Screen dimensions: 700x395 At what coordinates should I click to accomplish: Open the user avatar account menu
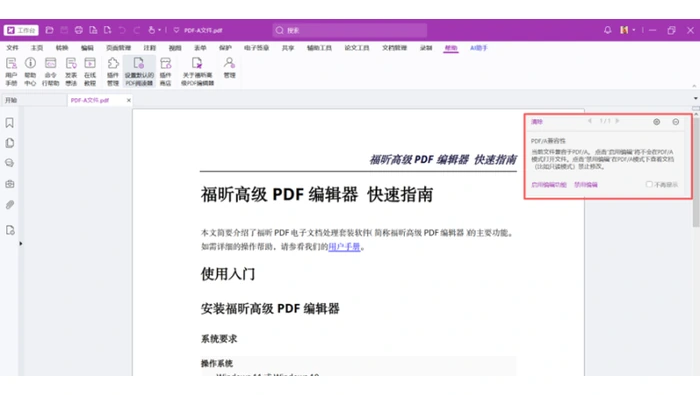pos(627,30)
